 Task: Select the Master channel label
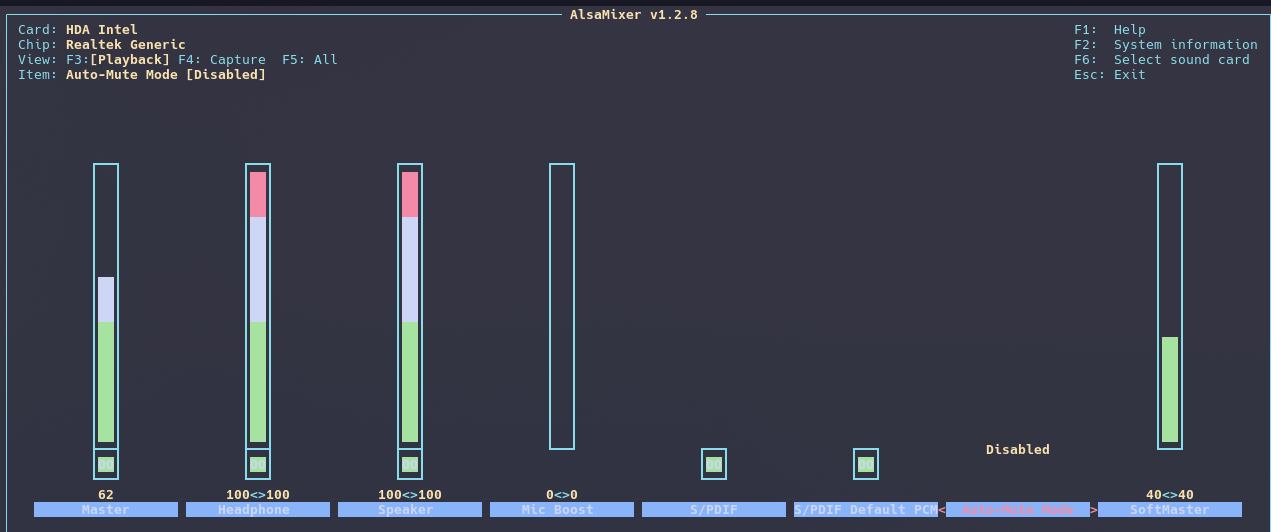pyautogui.click(x=106, y=510)
